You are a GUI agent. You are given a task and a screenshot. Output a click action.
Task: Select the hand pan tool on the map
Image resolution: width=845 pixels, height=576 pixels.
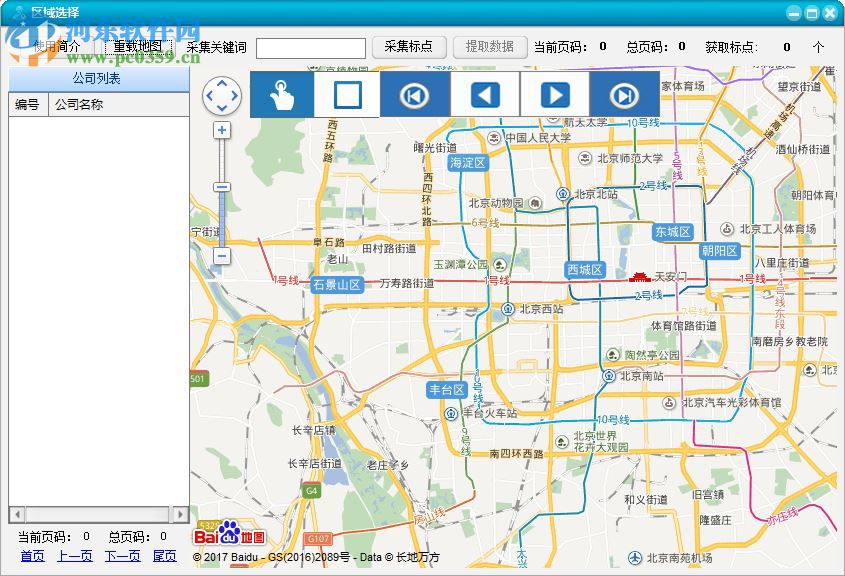click(x=282, y=95)
